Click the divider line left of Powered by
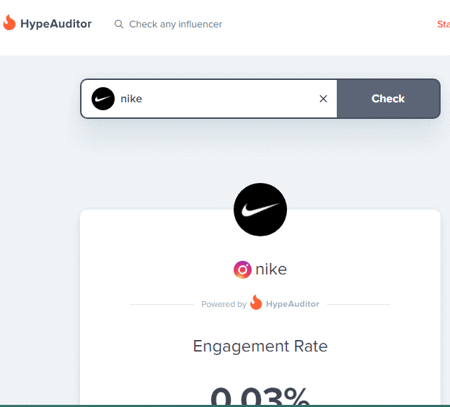 [162, 304]
